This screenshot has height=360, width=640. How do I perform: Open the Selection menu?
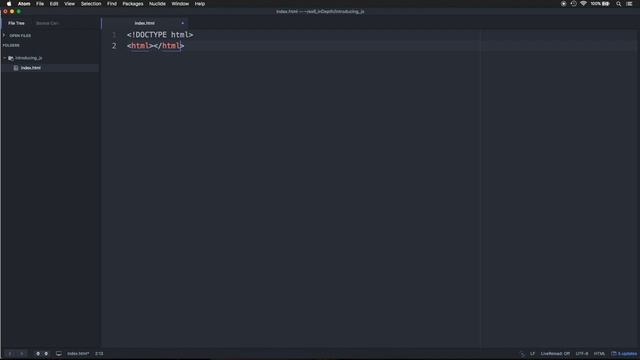coord(91,4)
